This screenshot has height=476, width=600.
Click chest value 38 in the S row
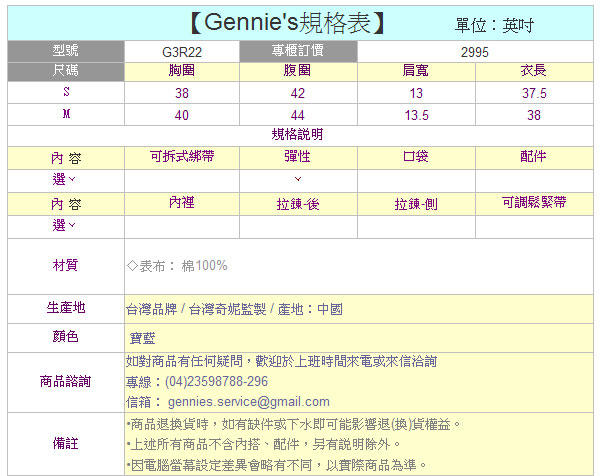[x=182, y=93]
